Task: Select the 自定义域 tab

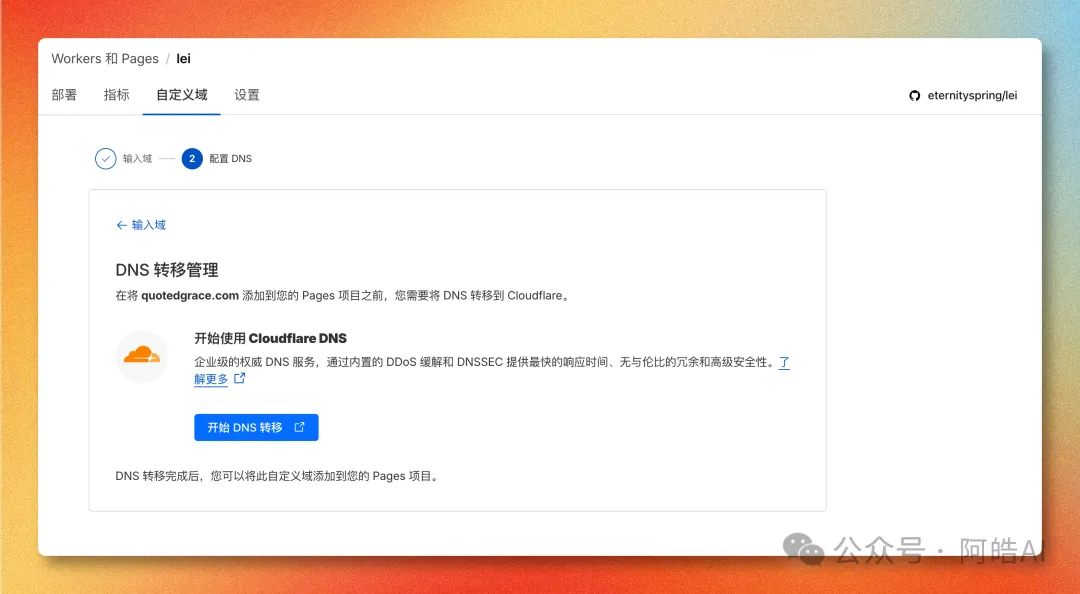Action: click(x=182, y=95)
